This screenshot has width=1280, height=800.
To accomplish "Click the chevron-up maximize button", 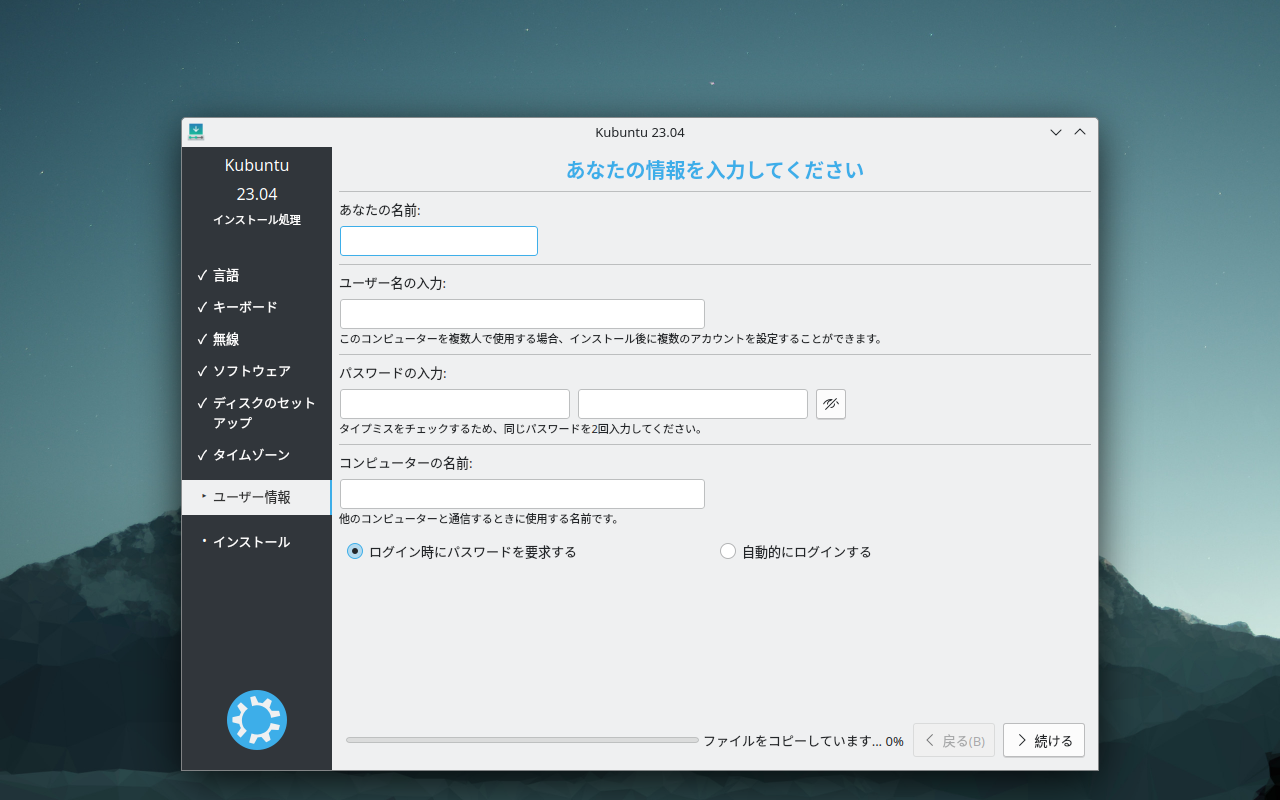I will point(1080,132).
